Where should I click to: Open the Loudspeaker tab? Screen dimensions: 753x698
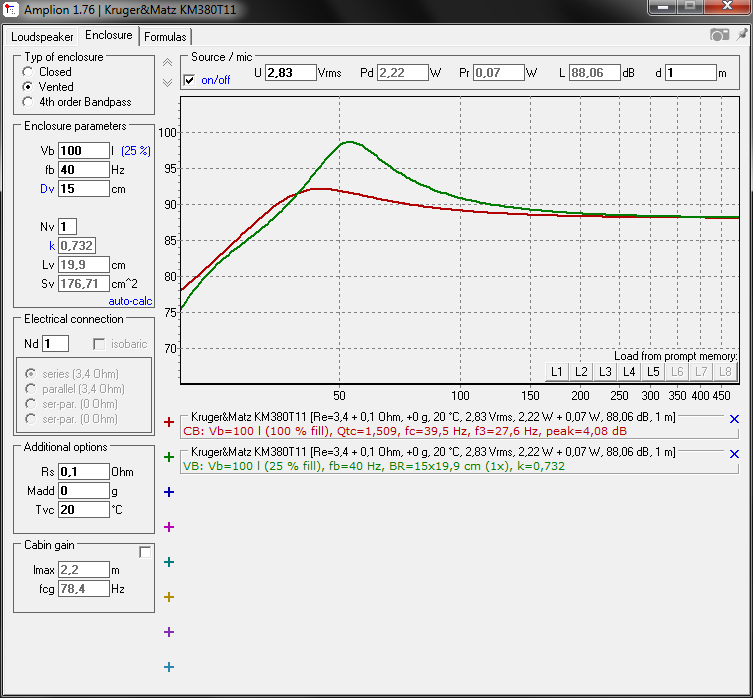42,37
